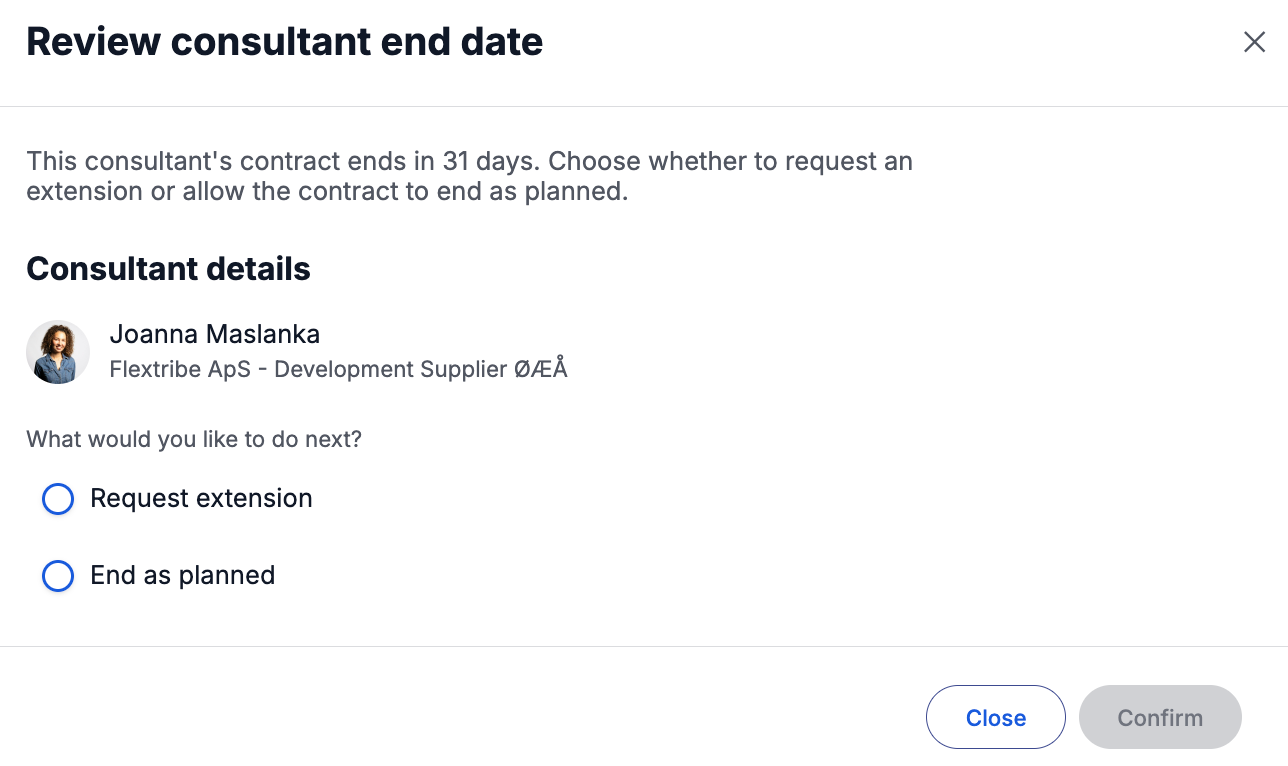Click the greyed-out Confirm button
The width and height of the screenshot is (1288, 766).
(1160, 717)
